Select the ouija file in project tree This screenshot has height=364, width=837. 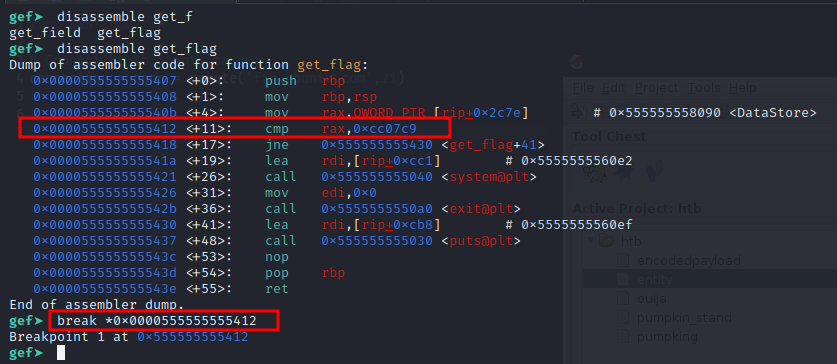[652, 298]
